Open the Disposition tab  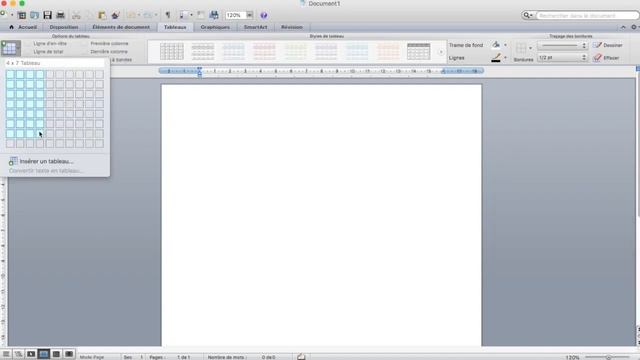[x=64, y=27]
